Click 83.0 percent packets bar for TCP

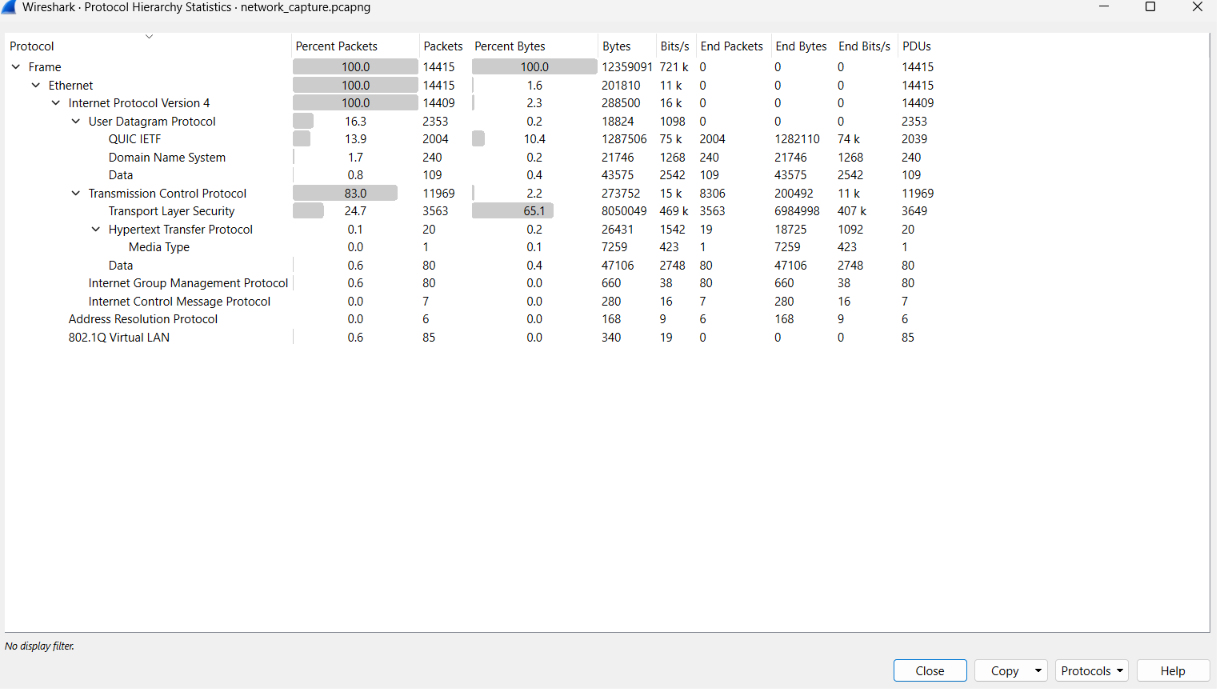click(x=345, y=193)
